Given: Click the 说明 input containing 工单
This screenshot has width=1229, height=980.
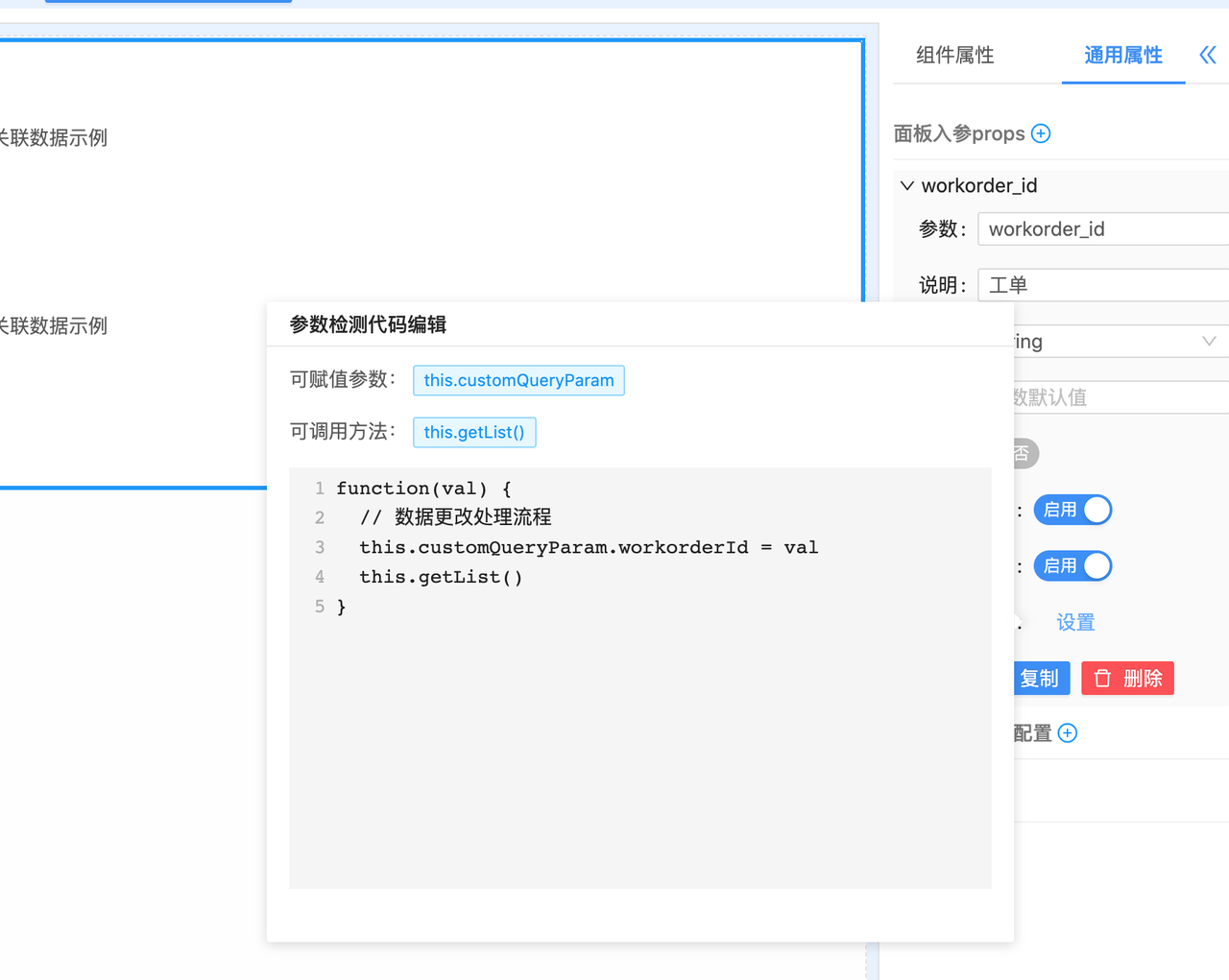Looking at the screenshot, I should pyautogui.click(x=1104, y=285).
